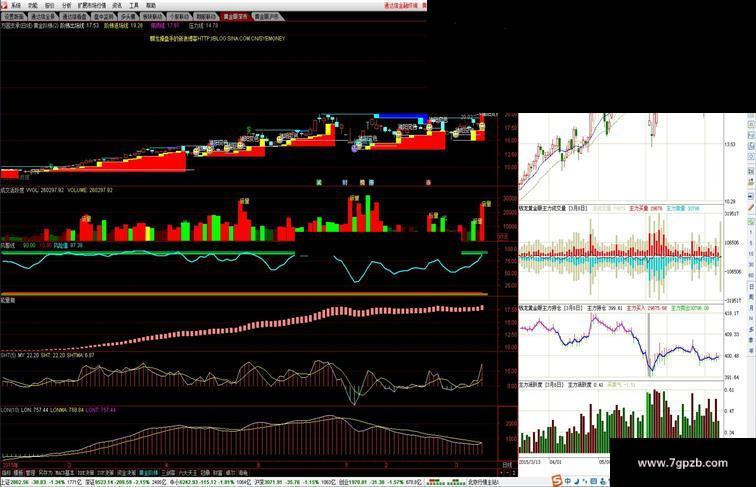The width and height of the screenshot is (756, 487).
Task: Open the 功能 menu
Action: point(33,5)
